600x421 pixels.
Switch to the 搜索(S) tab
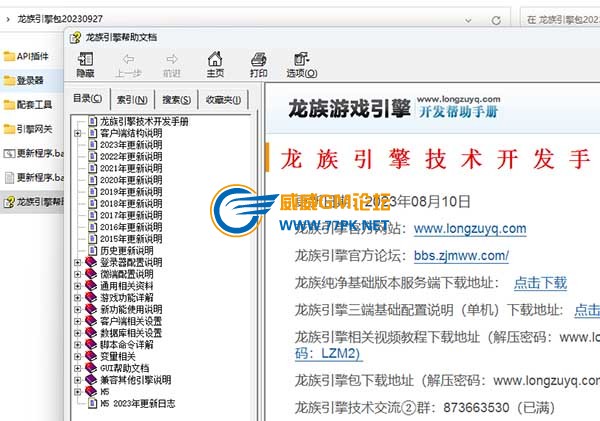[176, 100]
